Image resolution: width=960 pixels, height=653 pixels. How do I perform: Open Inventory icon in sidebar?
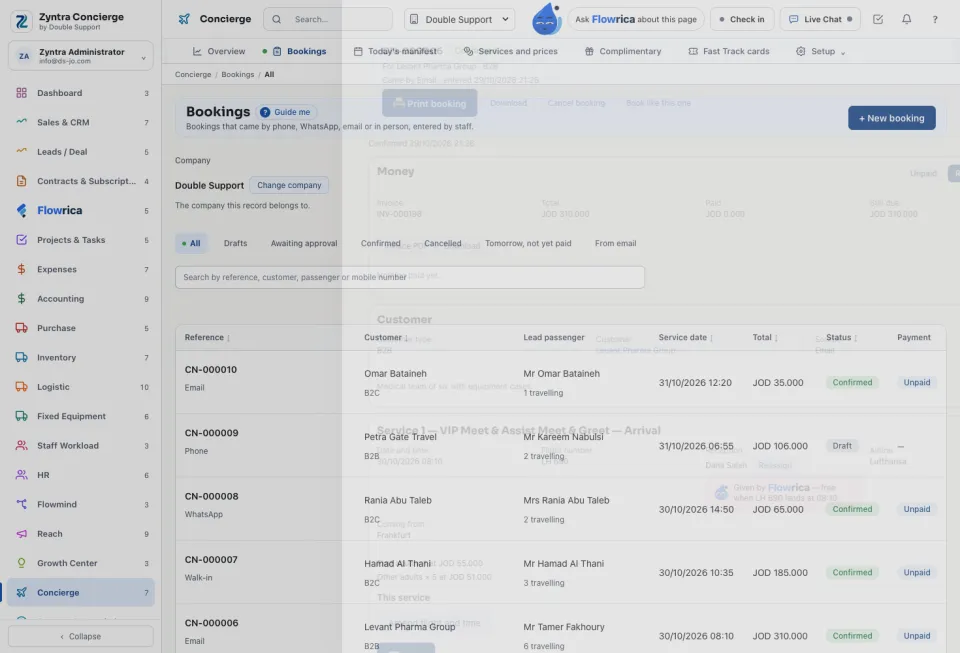[21, 357]
